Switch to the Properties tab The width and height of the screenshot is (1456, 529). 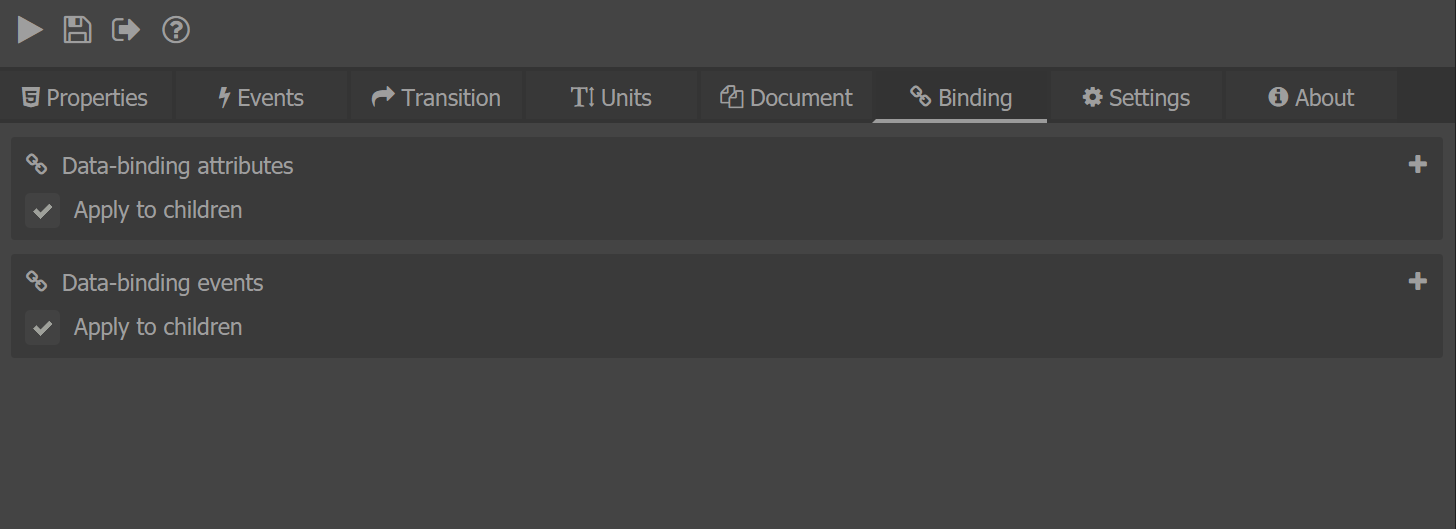pyautogui.click(x=86, y=97)
